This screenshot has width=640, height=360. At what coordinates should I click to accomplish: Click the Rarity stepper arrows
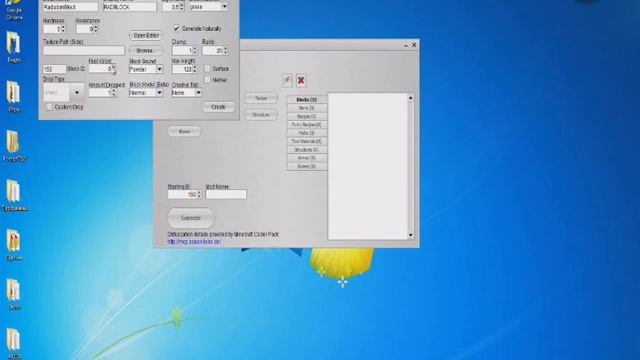pyautogui.click(x=225, y=51)
